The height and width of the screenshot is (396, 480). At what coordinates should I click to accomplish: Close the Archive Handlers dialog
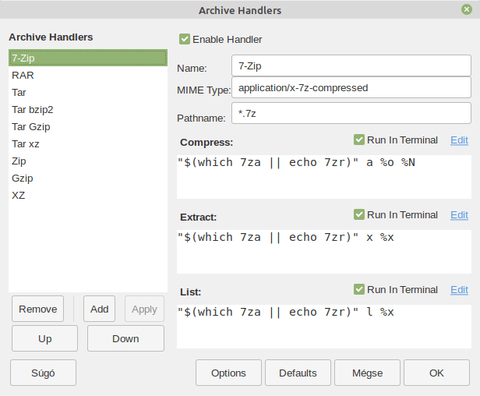pyautogui.click(x=467, y=9)
